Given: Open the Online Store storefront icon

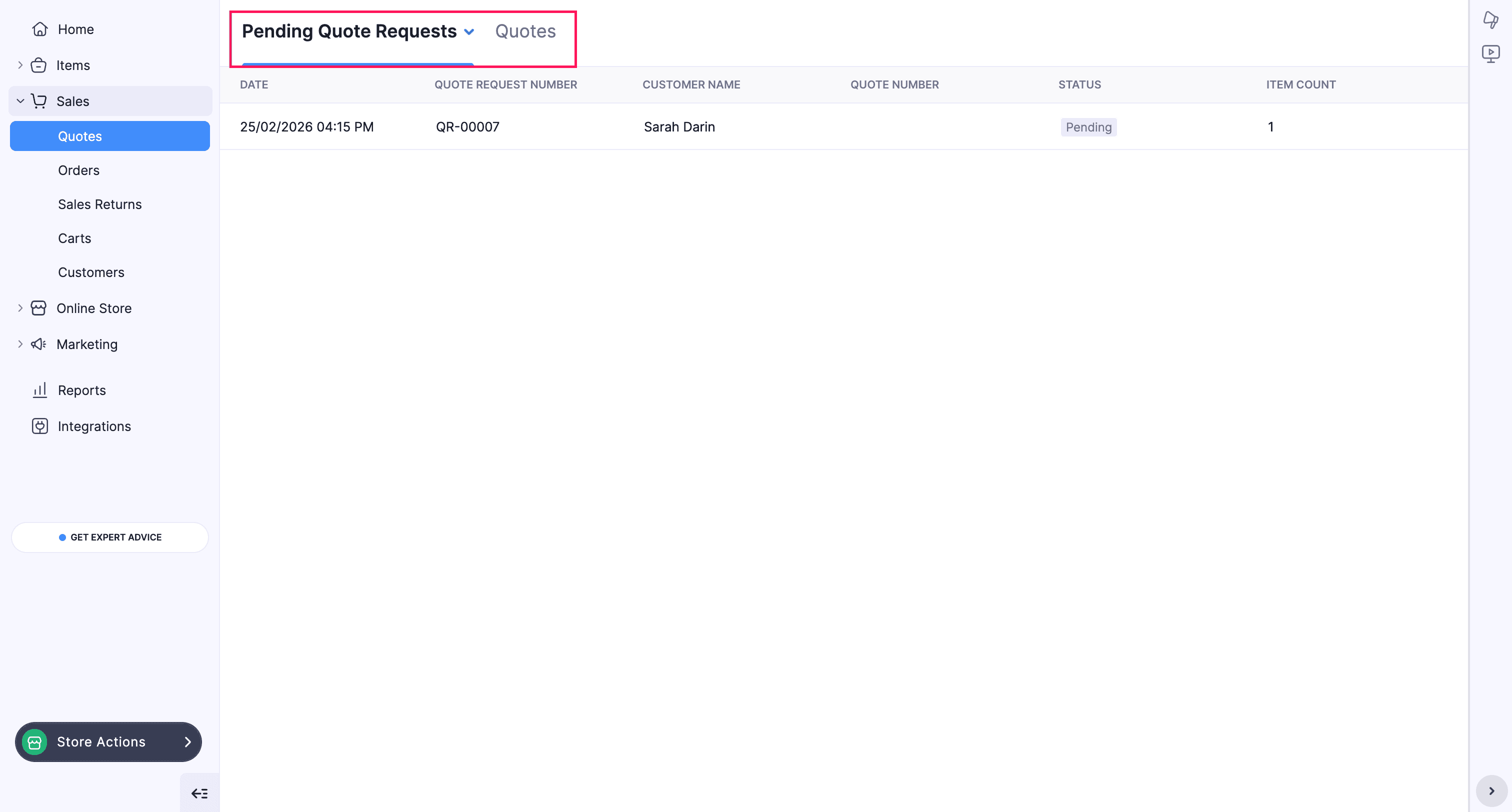Looking at the screenshot, I should 38,307.
